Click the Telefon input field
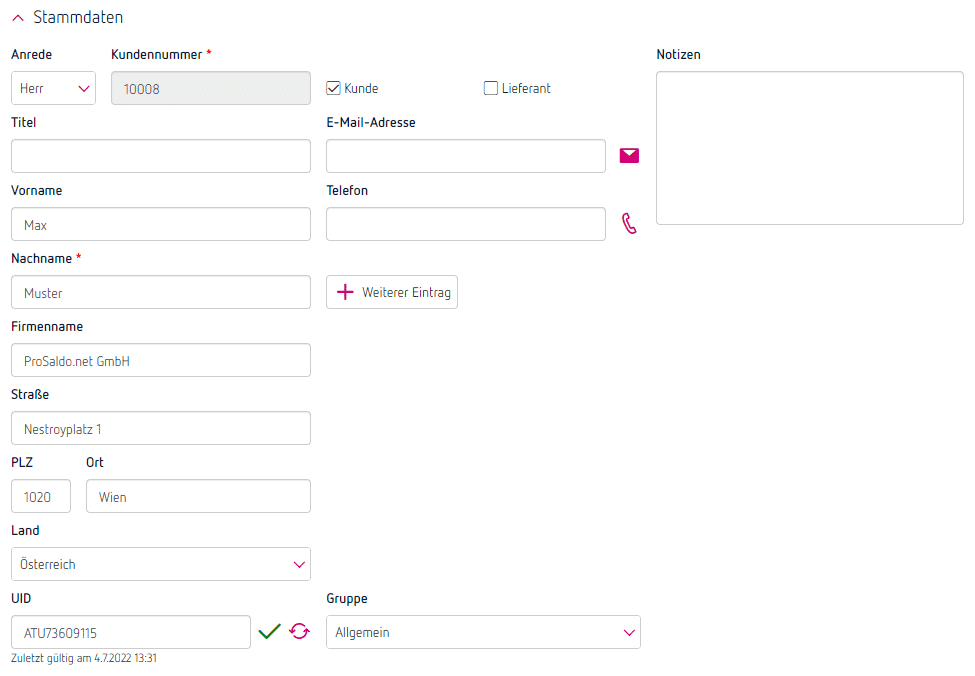Viewport: 975px width, 676px height. pos(465,224)
